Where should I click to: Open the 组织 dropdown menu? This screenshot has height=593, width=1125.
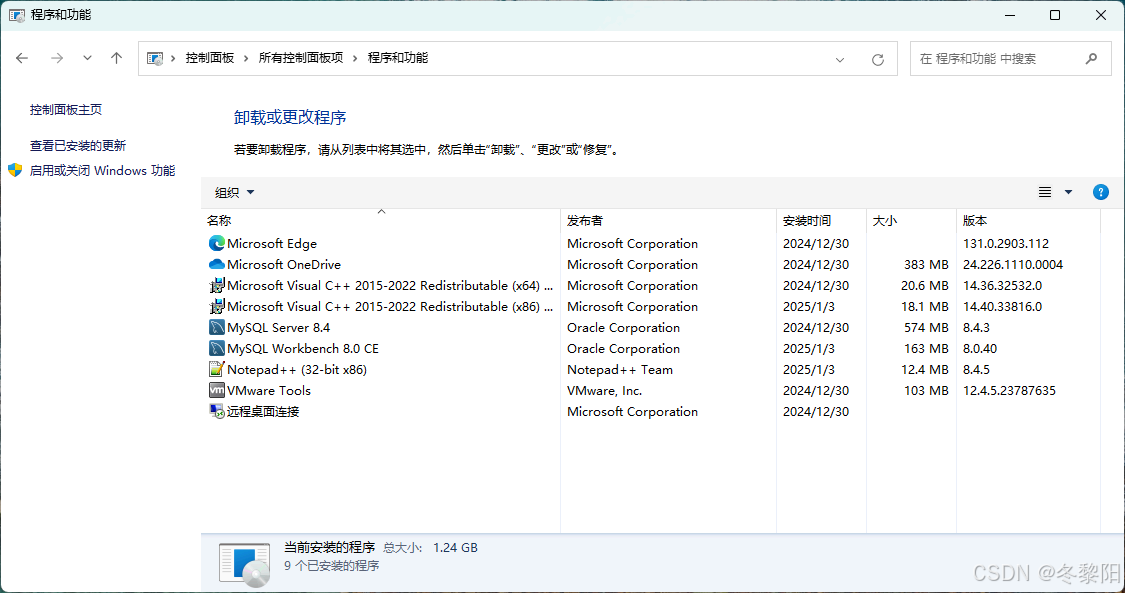click(x=235, y=192)
